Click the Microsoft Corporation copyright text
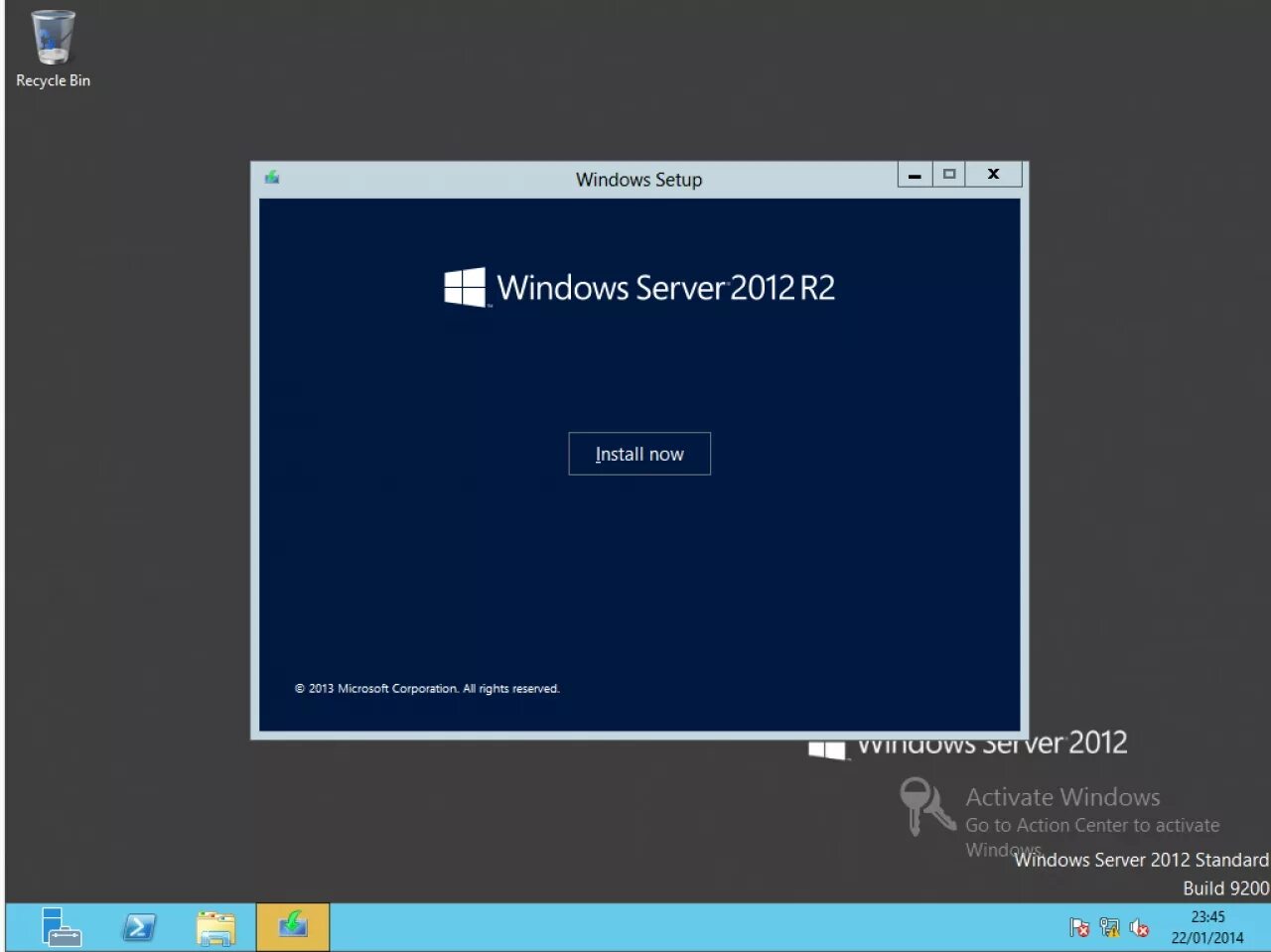This screenshot has width=1271, height=952. click(427, 688)
